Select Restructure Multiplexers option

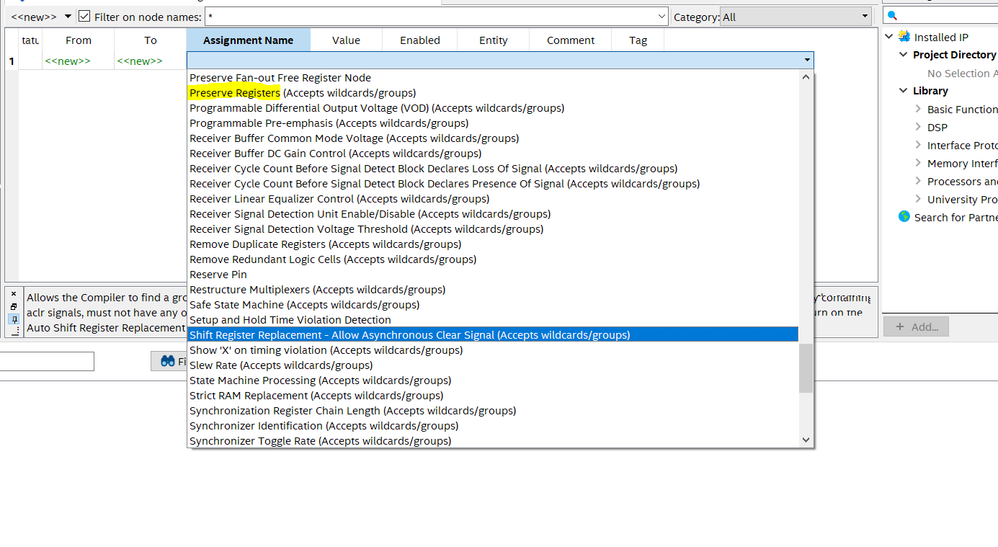tap(493, 290)
